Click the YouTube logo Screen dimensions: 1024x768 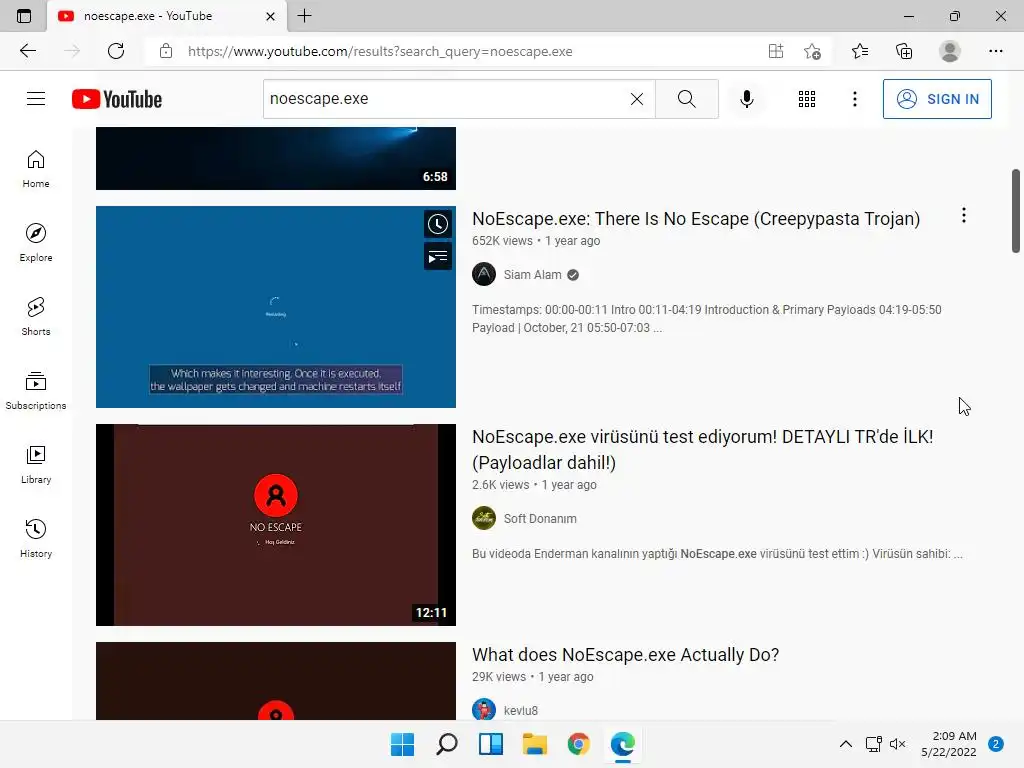point(117,99)
